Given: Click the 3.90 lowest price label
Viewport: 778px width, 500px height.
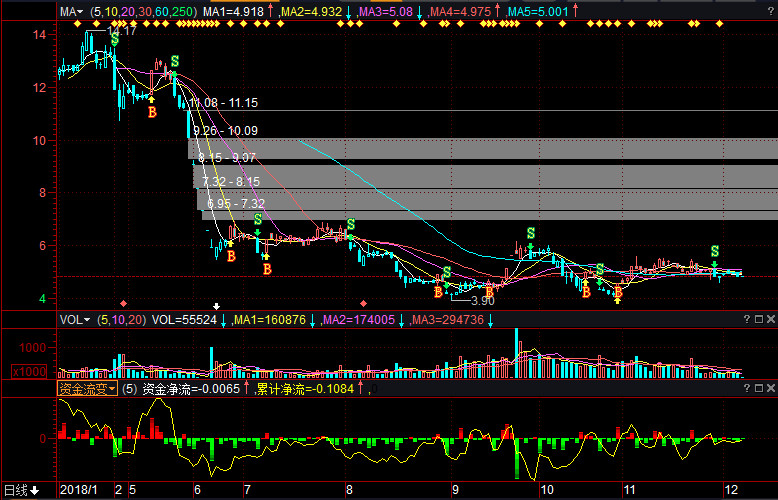Looking at the screenshot, I should coord(482,300).
